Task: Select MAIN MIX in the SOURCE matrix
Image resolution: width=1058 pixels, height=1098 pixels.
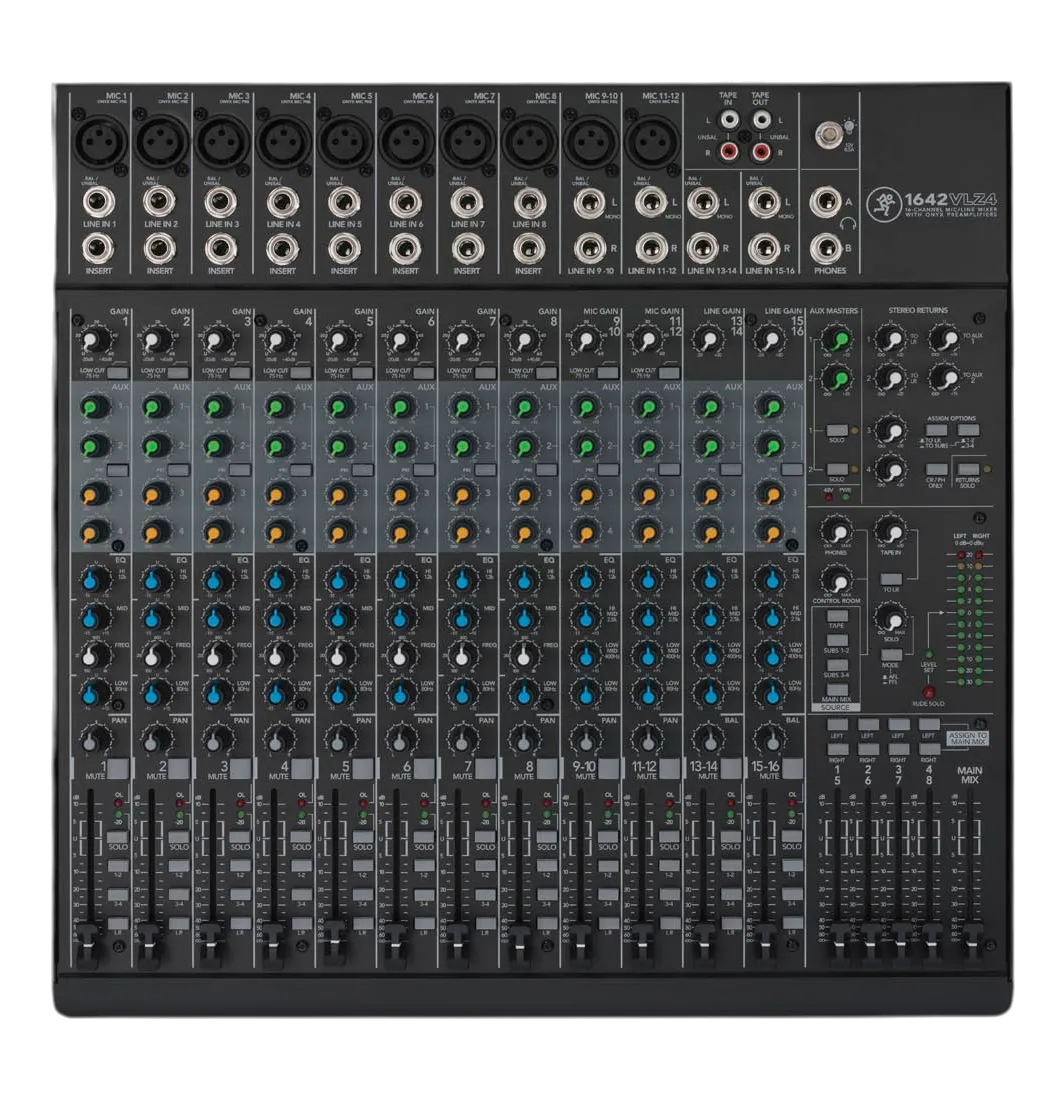Action: tap(837, 690)
